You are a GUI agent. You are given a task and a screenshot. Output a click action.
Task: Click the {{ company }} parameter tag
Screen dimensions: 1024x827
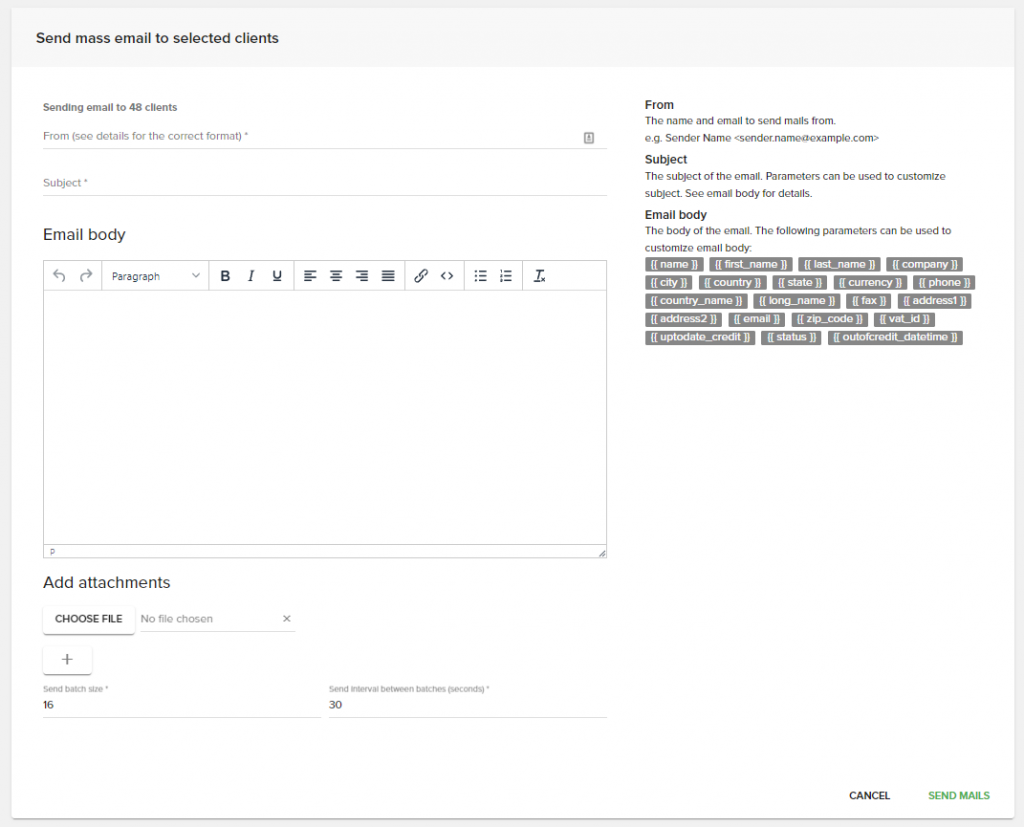click(925, 265)
